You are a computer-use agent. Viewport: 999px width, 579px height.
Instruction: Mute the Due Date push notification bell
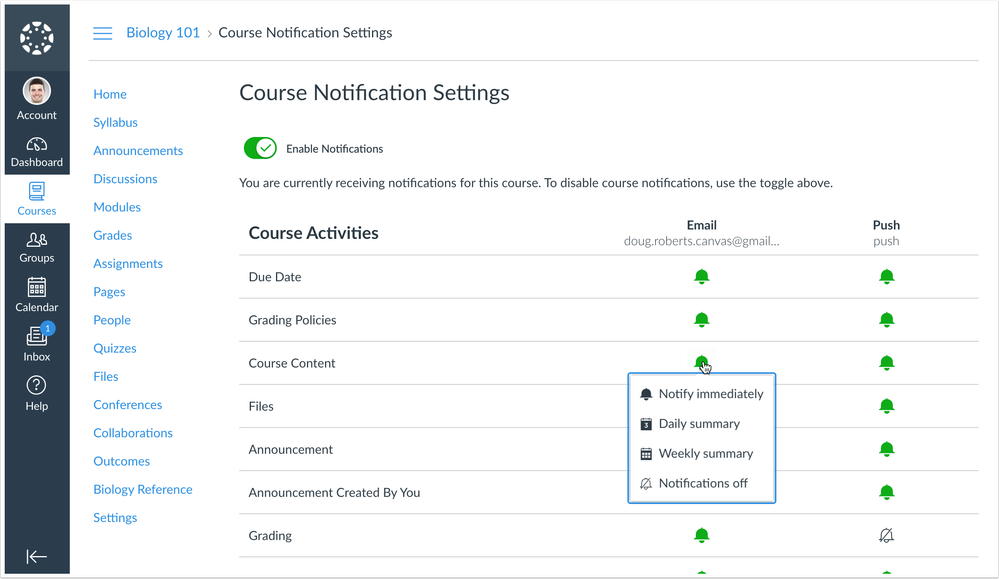[886, 276]
